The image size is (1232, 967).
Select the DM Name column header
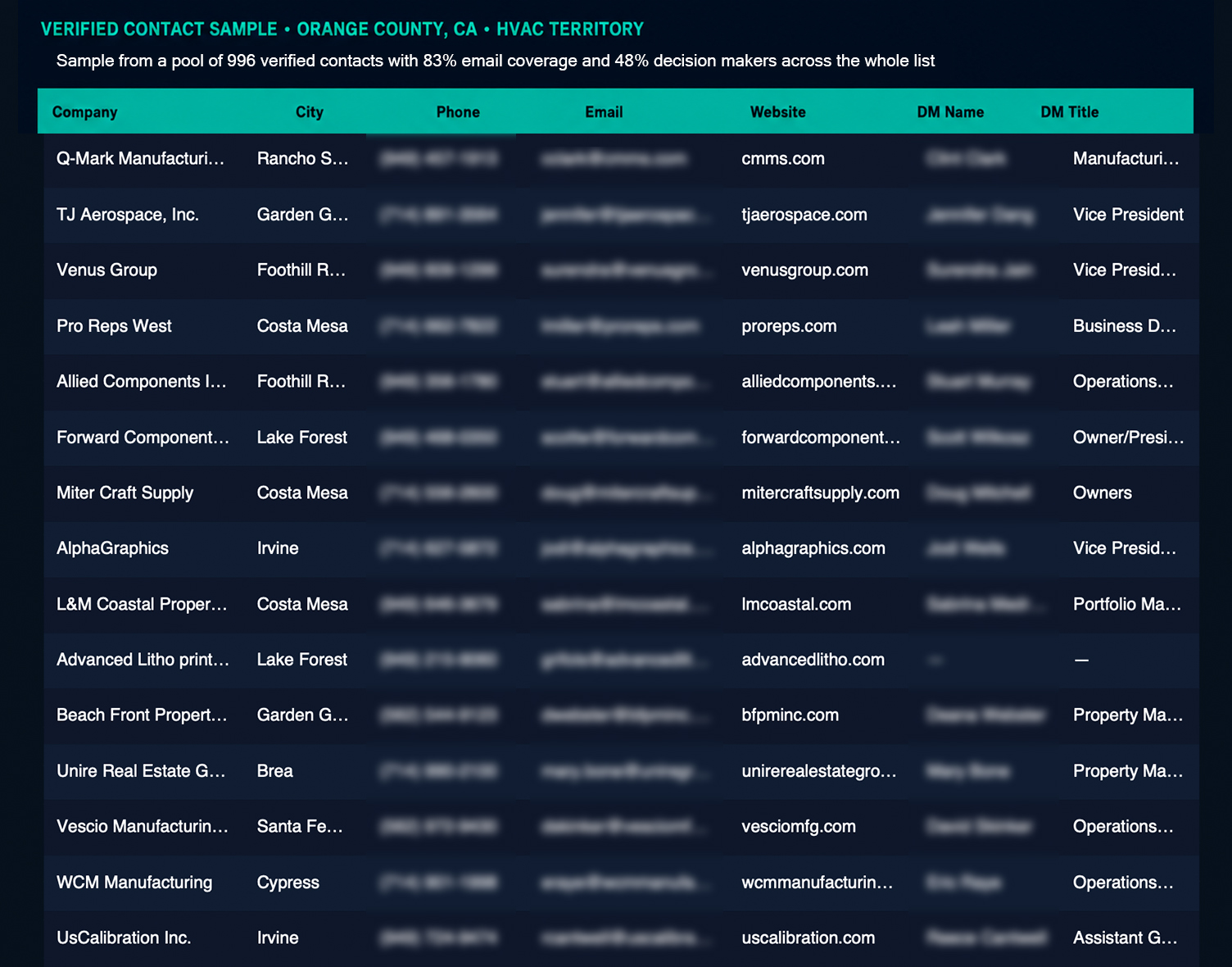950,112
